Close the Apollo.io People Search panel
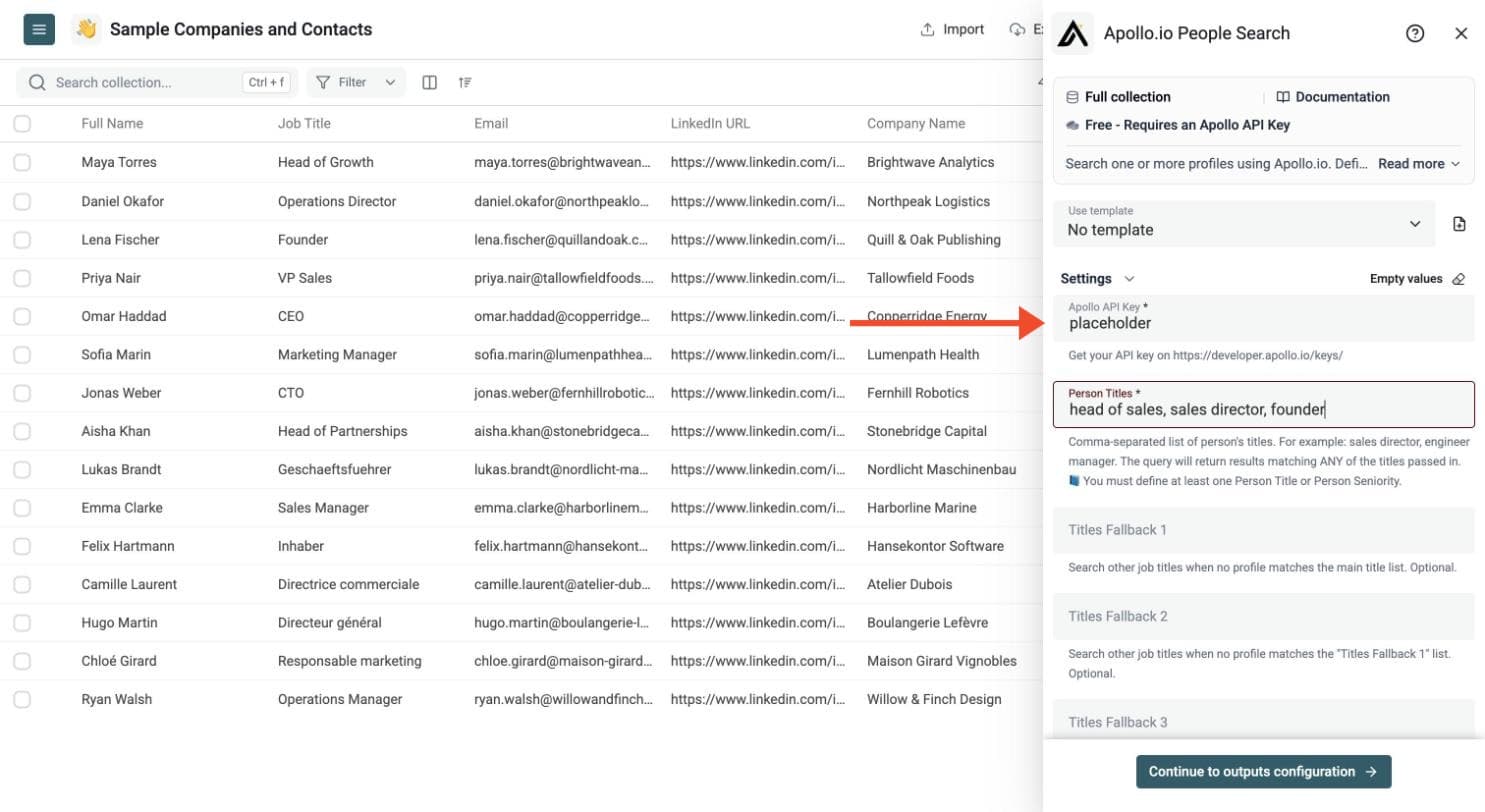This screenshot has width=1485, height=812. pos(1461,33)
